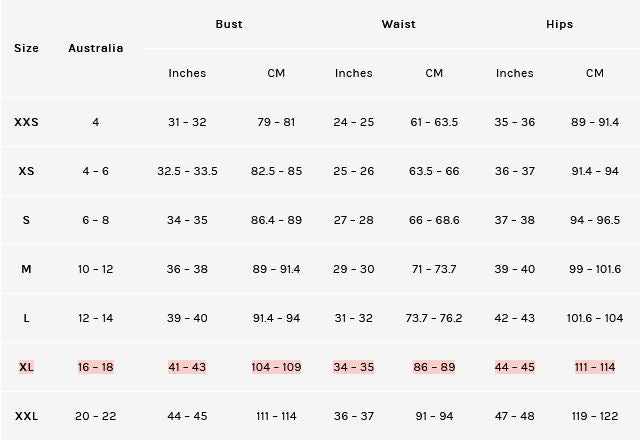This screenshot has height=441, width=644.
Task: Click the Inches subheader under Hips
Action: [515, 73]
